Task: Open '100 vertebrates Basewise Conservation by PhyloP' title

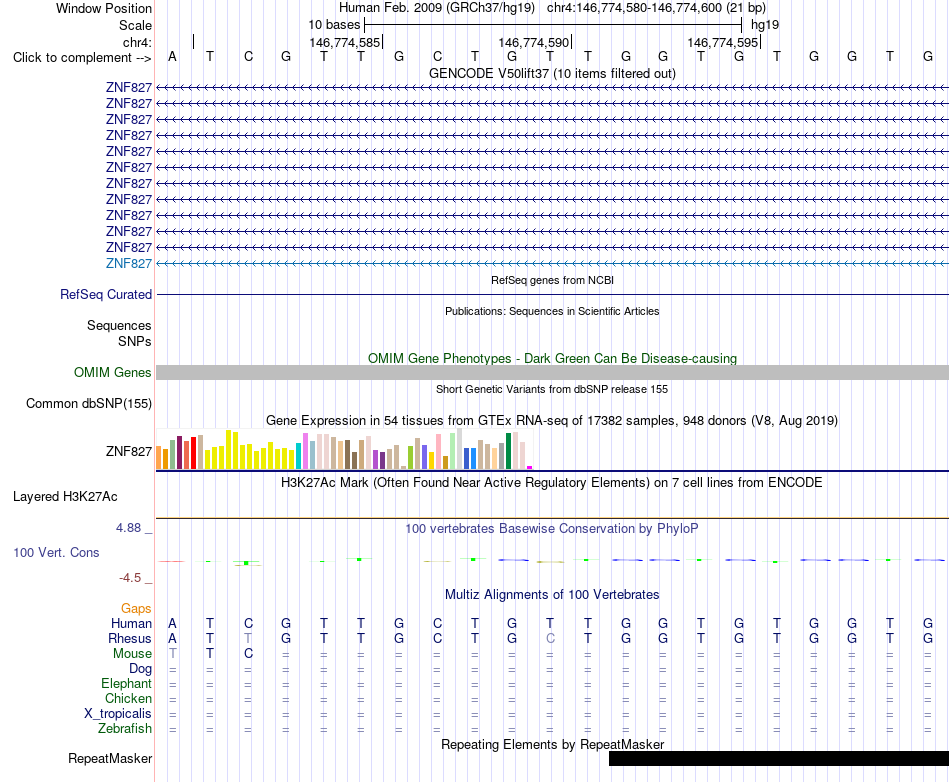Action: pyautogui.click(x=552, y=529)
